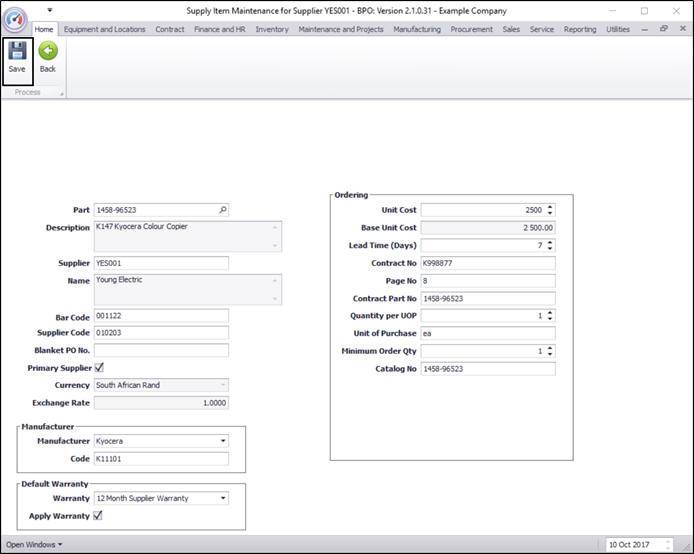Click the Contract Part No field
Viewport: 694px width, 554px height.
[488, 298]
